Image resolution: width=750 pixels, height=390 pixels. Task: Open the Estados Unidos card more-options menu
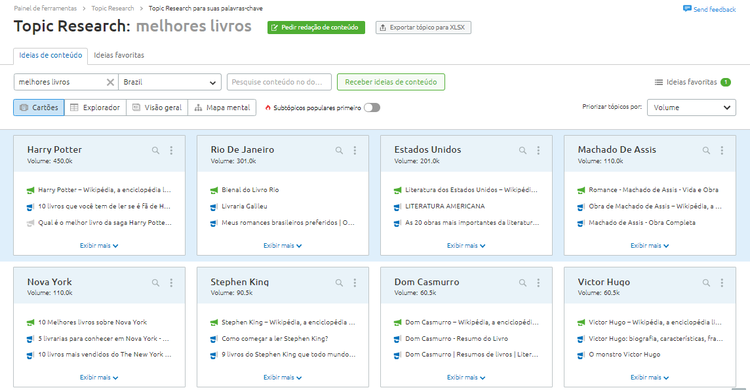coord(539,150)
